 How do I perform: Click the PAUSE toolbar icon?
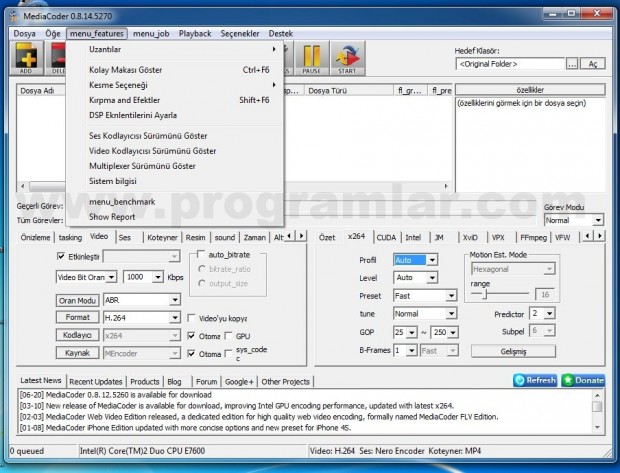point(311,59)
